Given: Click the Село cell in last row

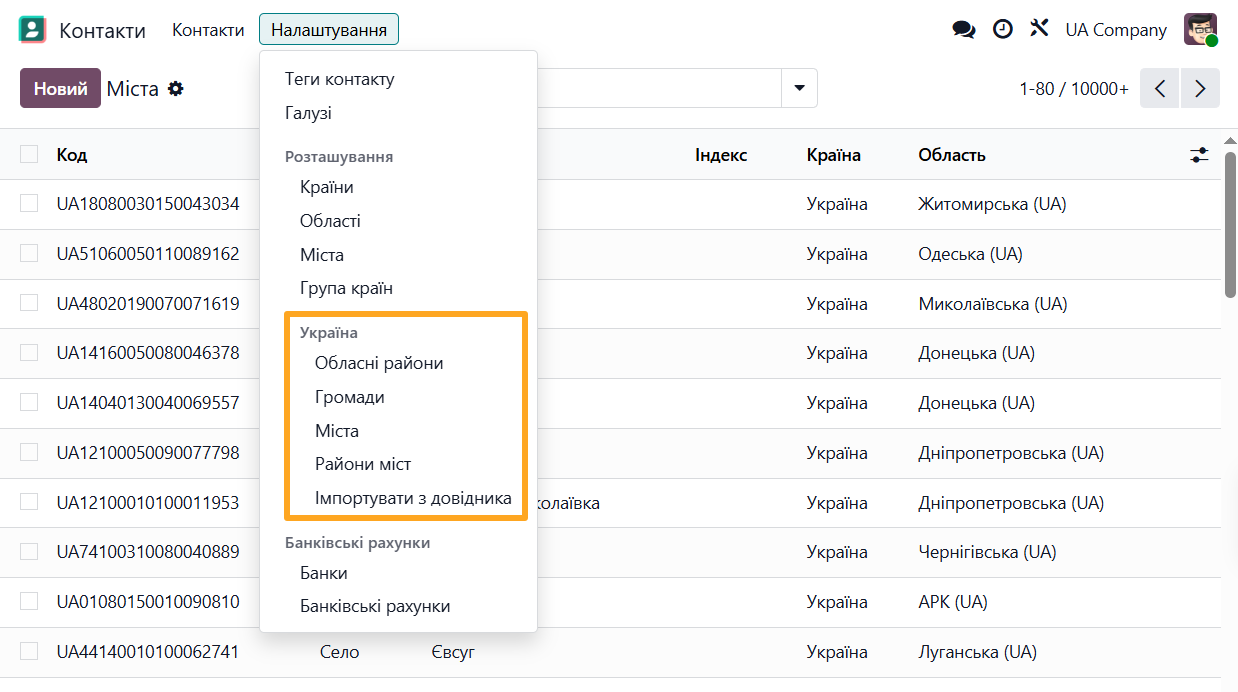Looking at the screenshot, I should point(340,652).
